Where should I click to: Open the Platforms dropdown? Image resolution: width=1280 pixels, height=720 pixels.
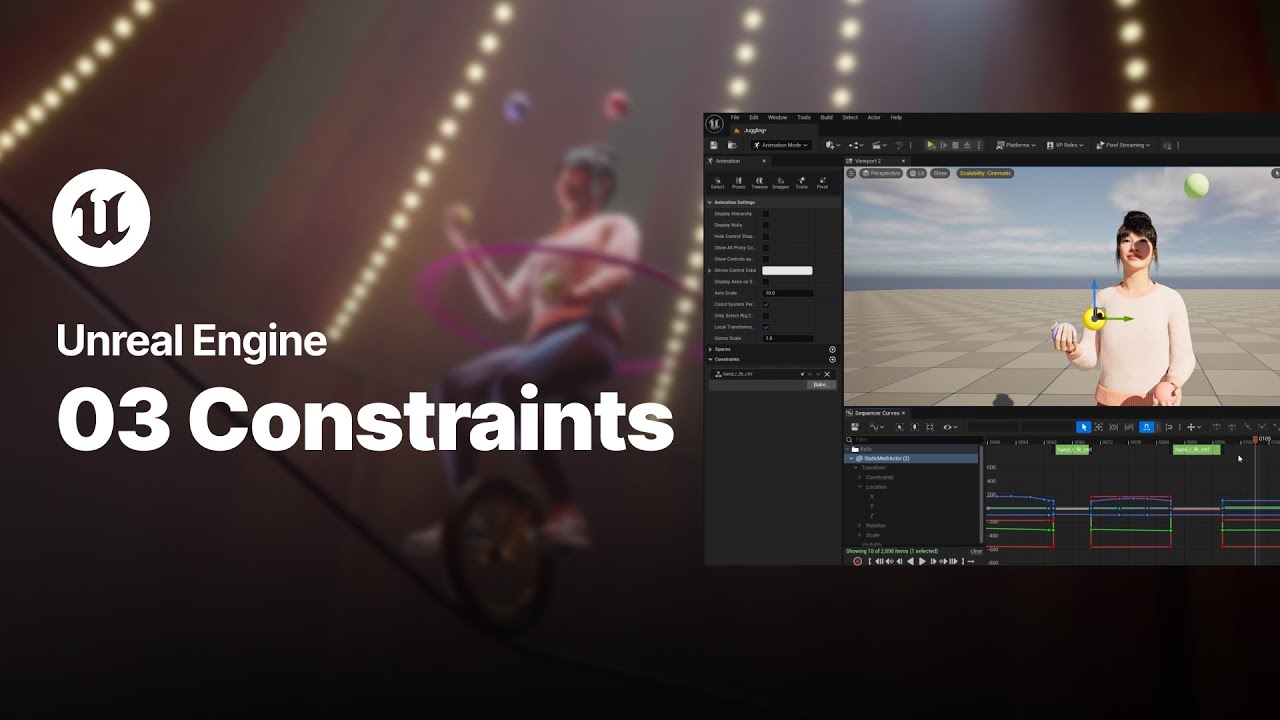1015,145
